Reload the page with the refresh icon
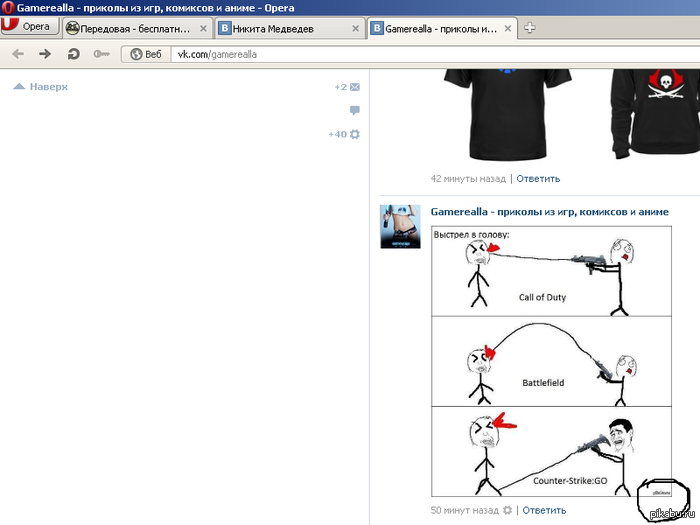Image resolution: width=700 pixels, height=525 pixels. (x=73, y=54)
